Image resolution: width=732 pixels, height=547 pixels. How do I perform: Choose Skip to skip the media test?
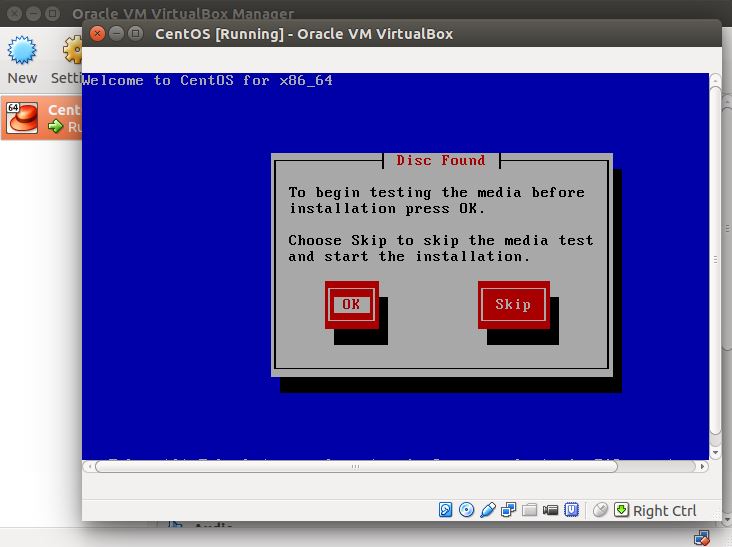[514, 305]
